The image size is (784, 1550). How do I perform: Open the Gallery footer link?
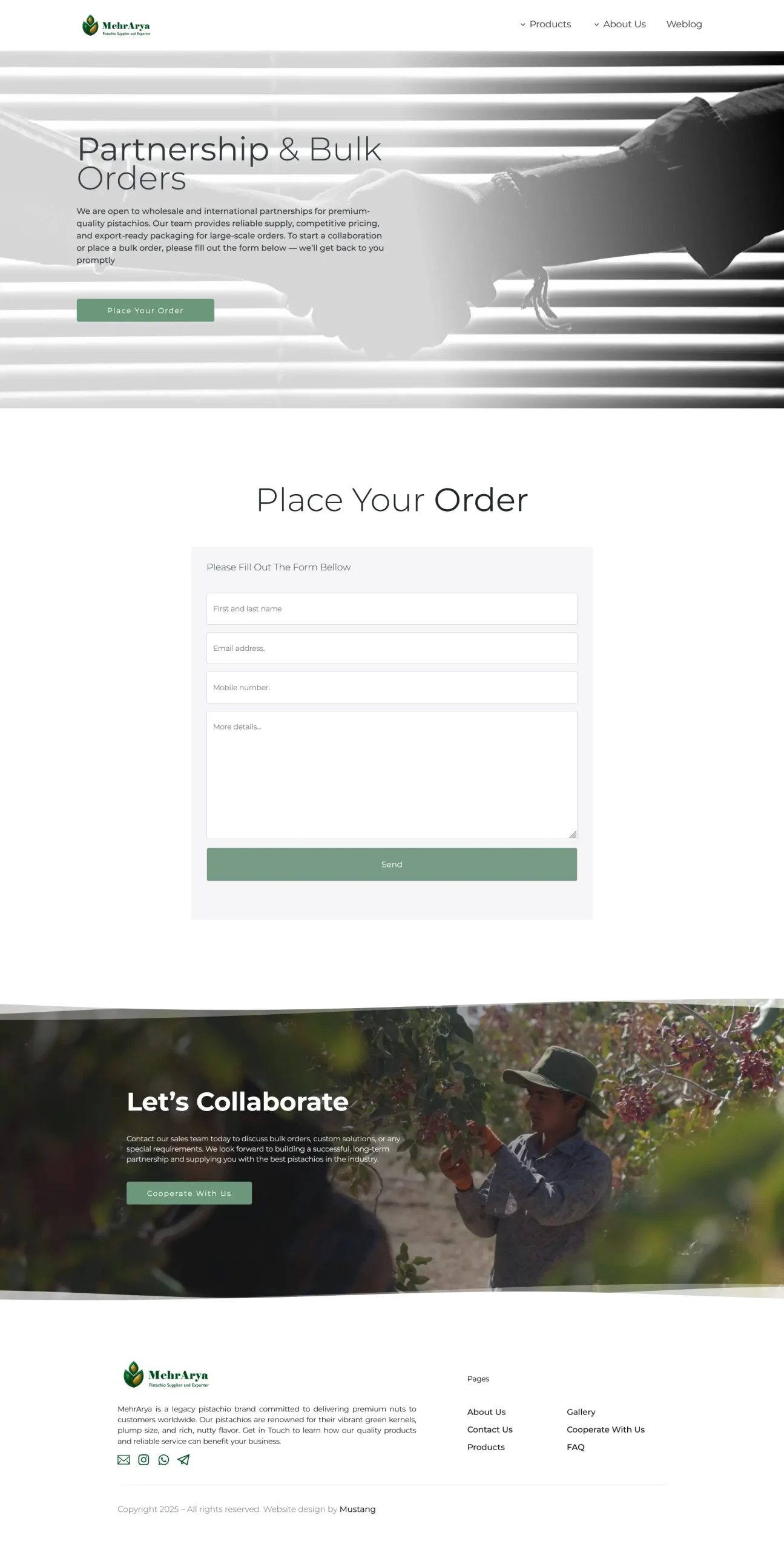click(581, 1412)
